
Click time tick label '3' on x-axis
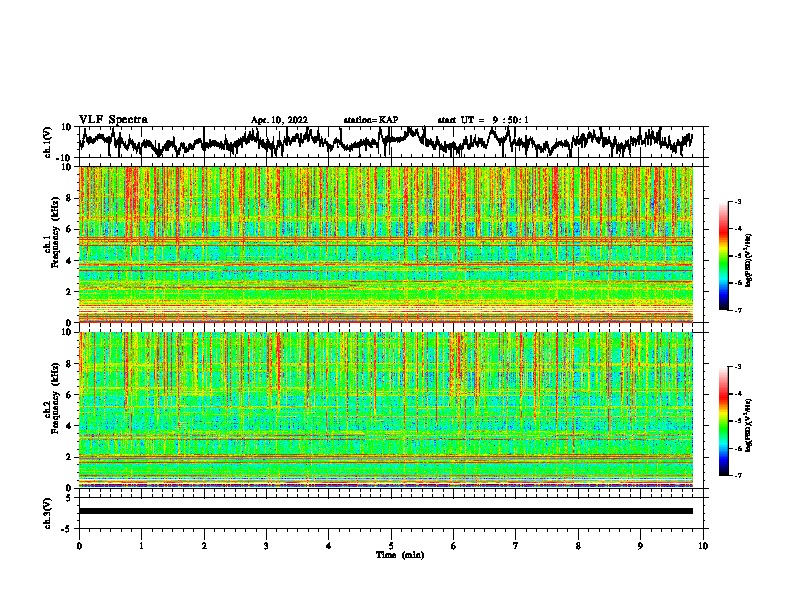click(x=266, y=546)
